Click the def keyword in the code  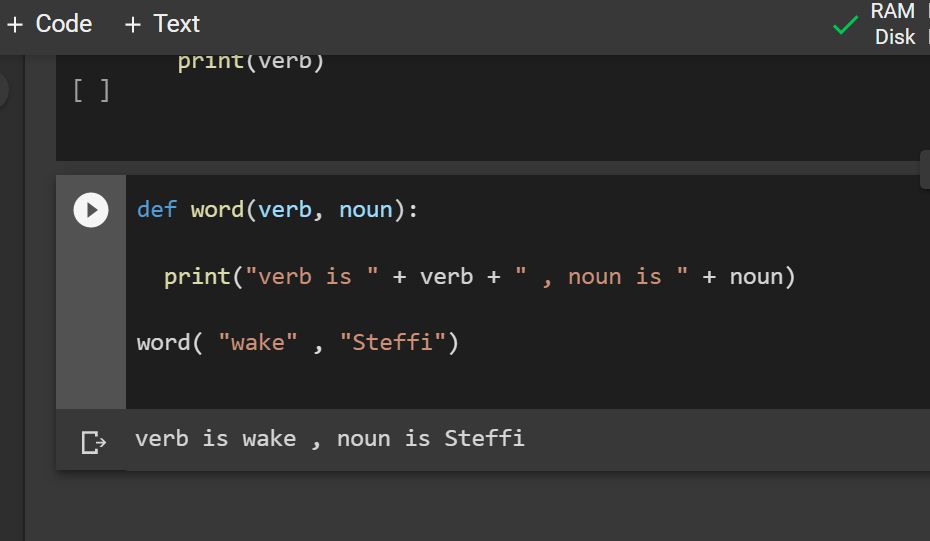[x=157, y=209]
